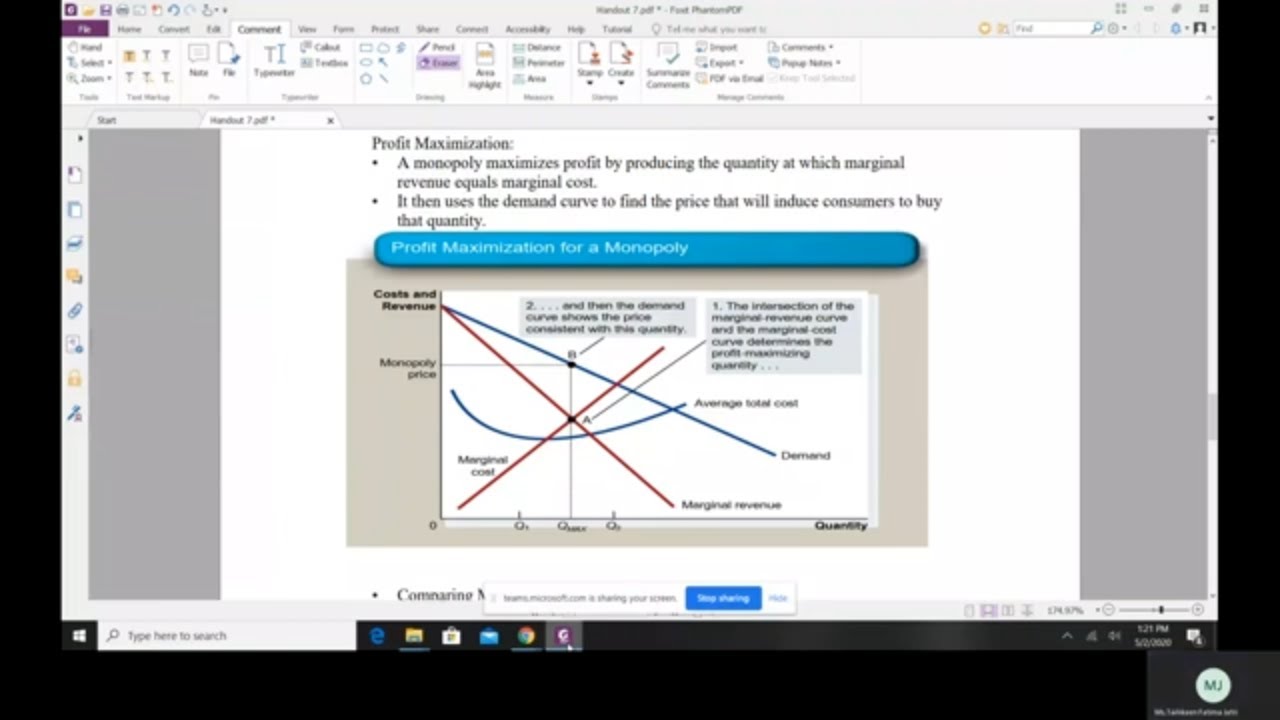Adjust the zoom slider in status bar
The height and width of the screenshot is (720, 1280).
coord(1160,610)
